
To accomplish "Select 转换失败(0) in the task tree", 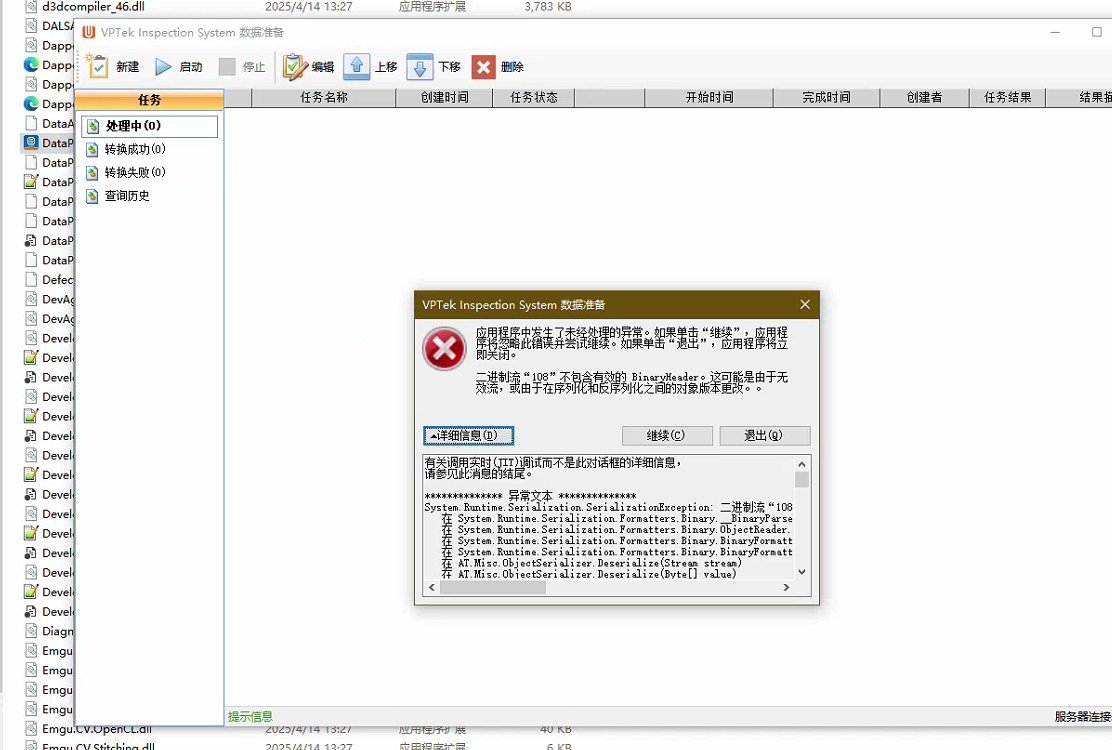I will 126,173.
